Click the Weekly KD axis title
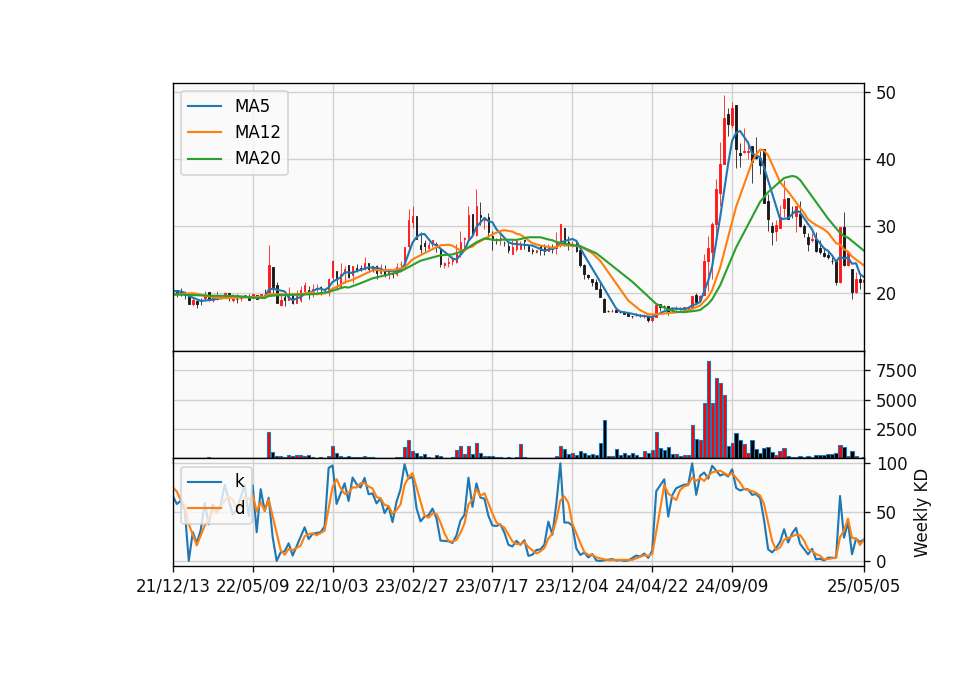Viewport: 960px width, 690px height. [921, 513]
